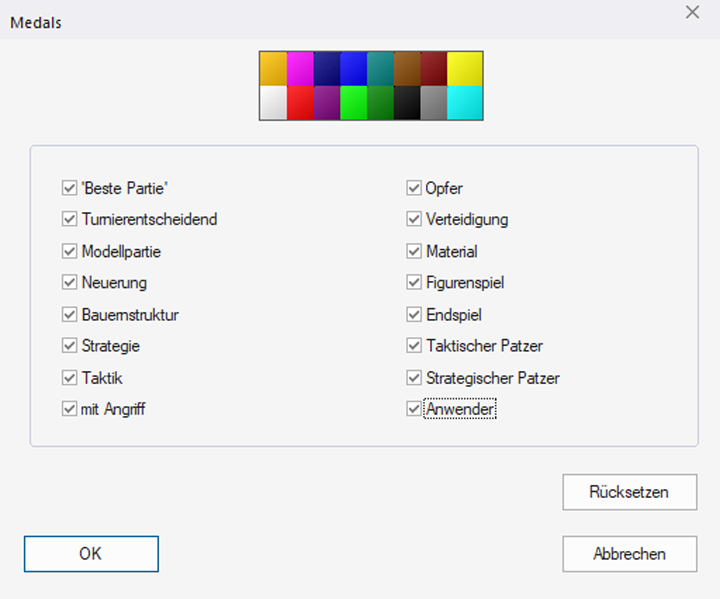Cancel with the Abbrechen button
Viewport: 720px width, 599px height.
click(x=629, y=553)
